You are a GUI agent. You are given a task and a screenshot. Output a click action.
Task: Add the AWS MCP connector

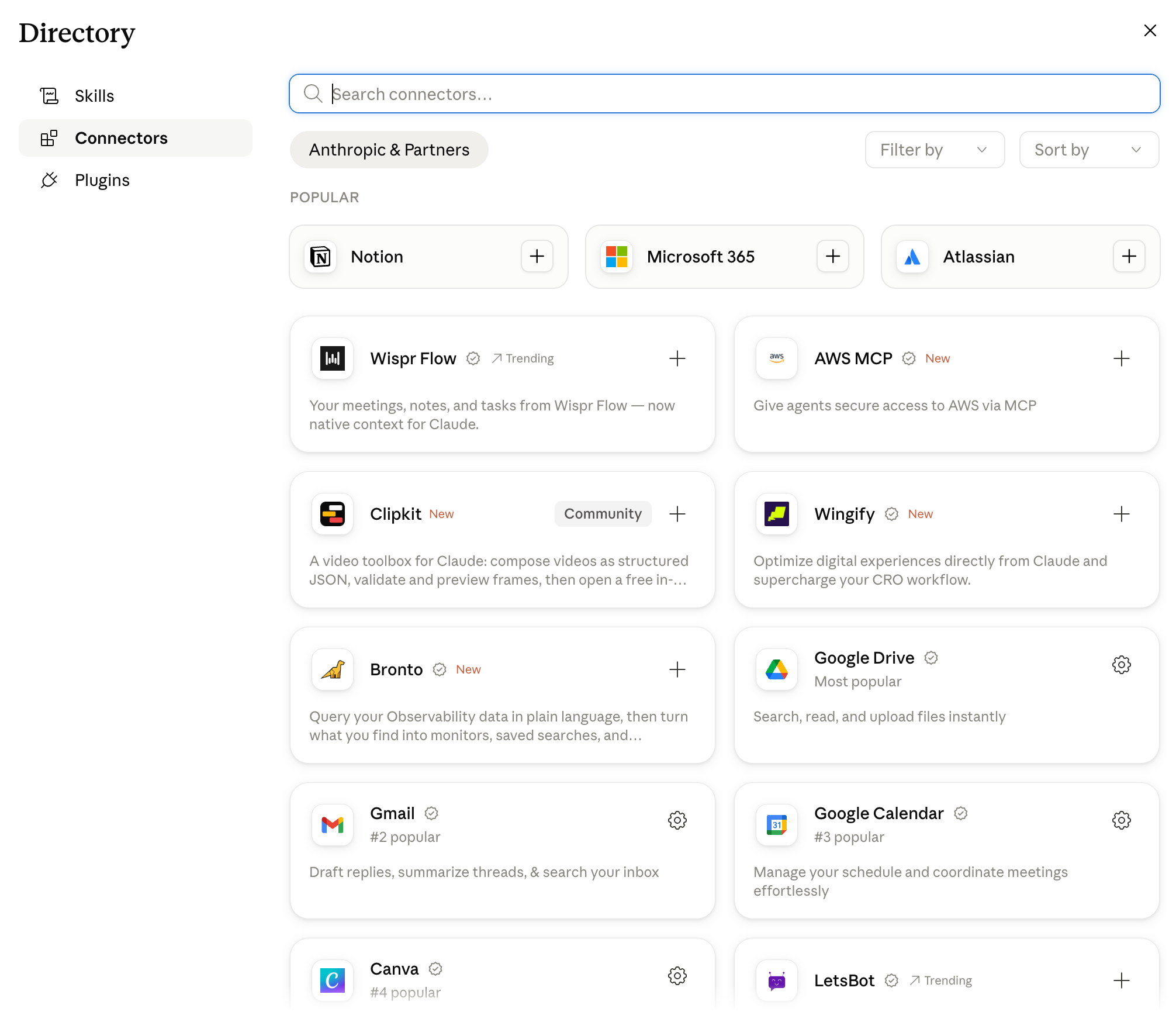point(1121,358)
